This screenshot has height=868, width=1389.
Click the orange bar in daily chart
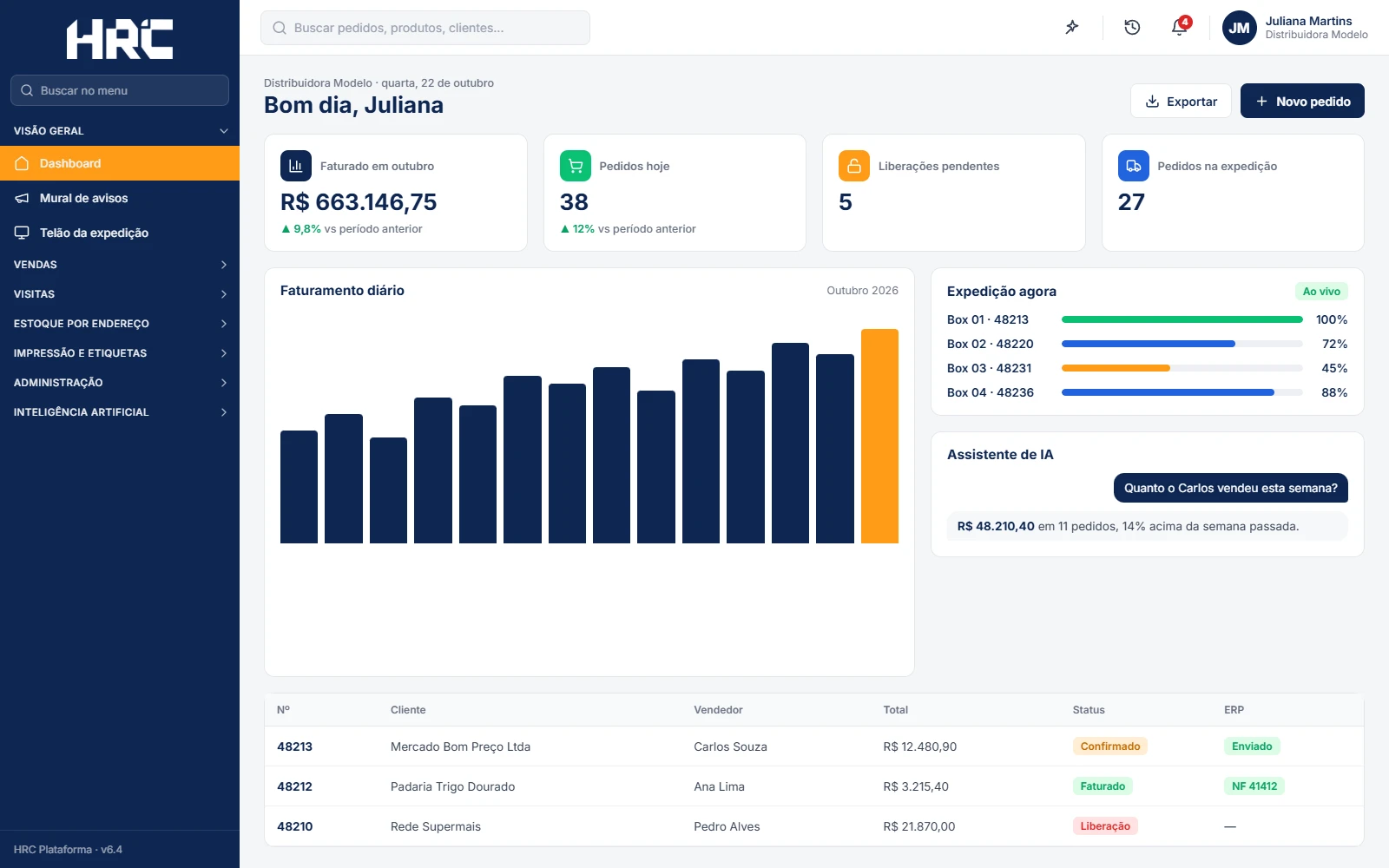[879, 436]
